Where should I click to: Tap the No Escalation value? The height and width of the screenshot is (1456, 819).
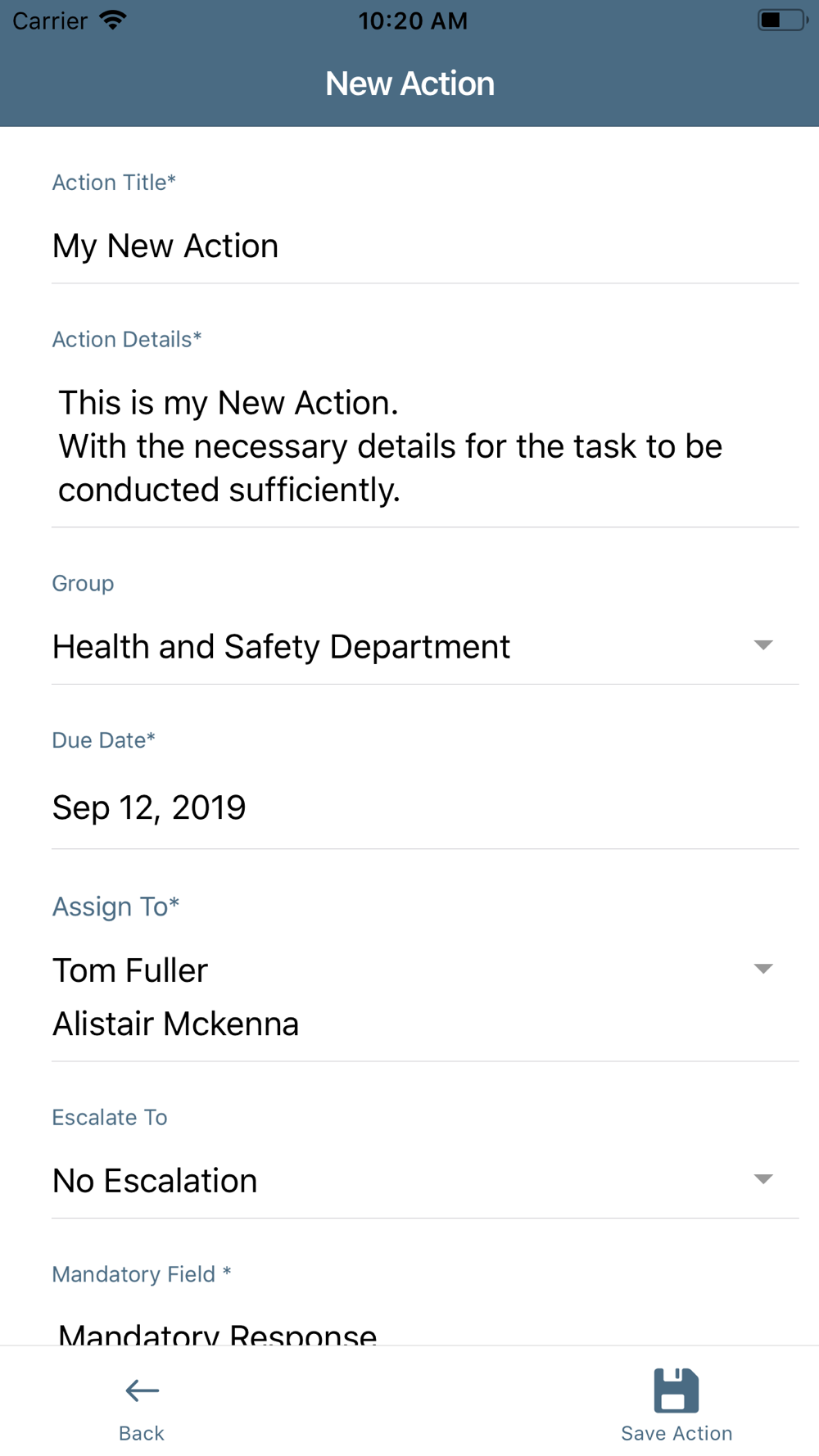156,1181
